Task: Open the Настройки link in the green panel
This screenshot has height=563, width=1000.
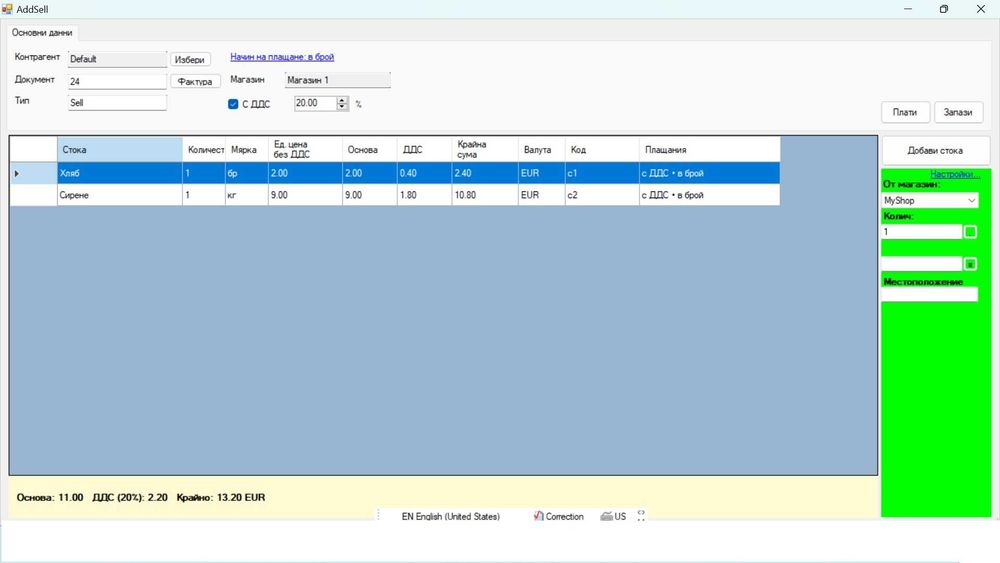Action: (x=955, y=174)
